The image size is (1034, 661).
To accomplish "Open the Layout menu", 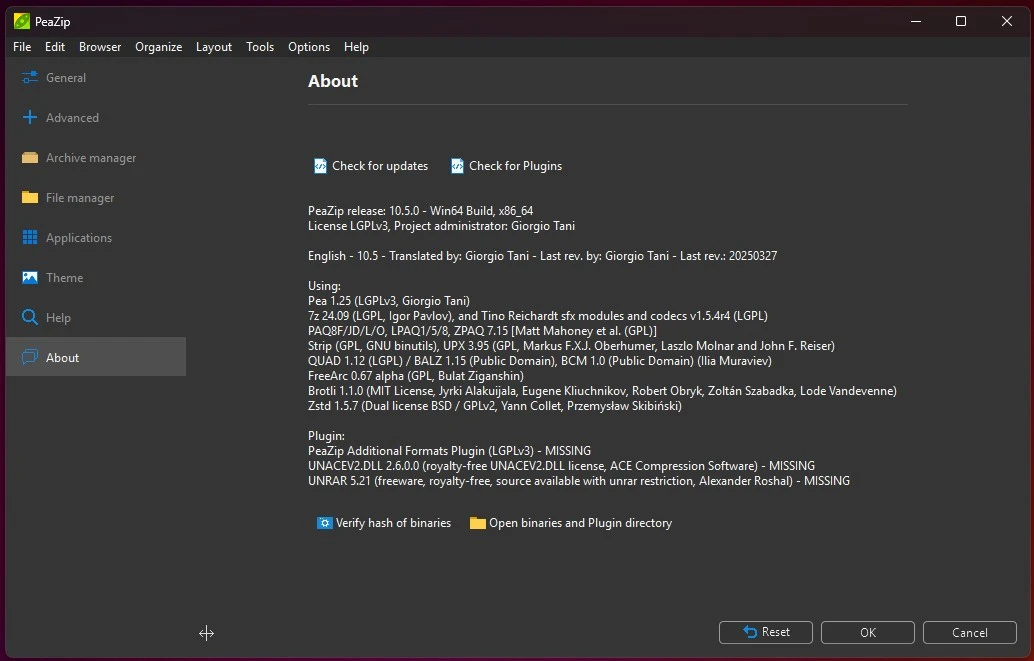I will 214,47.
